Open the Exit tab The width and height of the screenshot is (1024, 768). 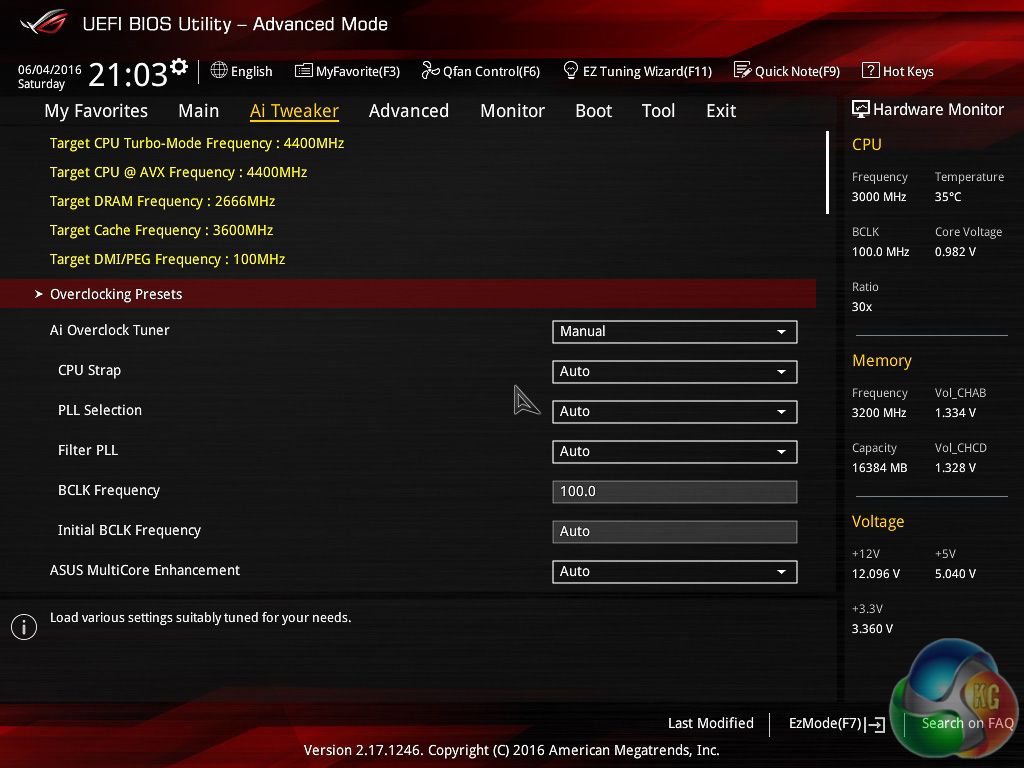click(721, 111)
